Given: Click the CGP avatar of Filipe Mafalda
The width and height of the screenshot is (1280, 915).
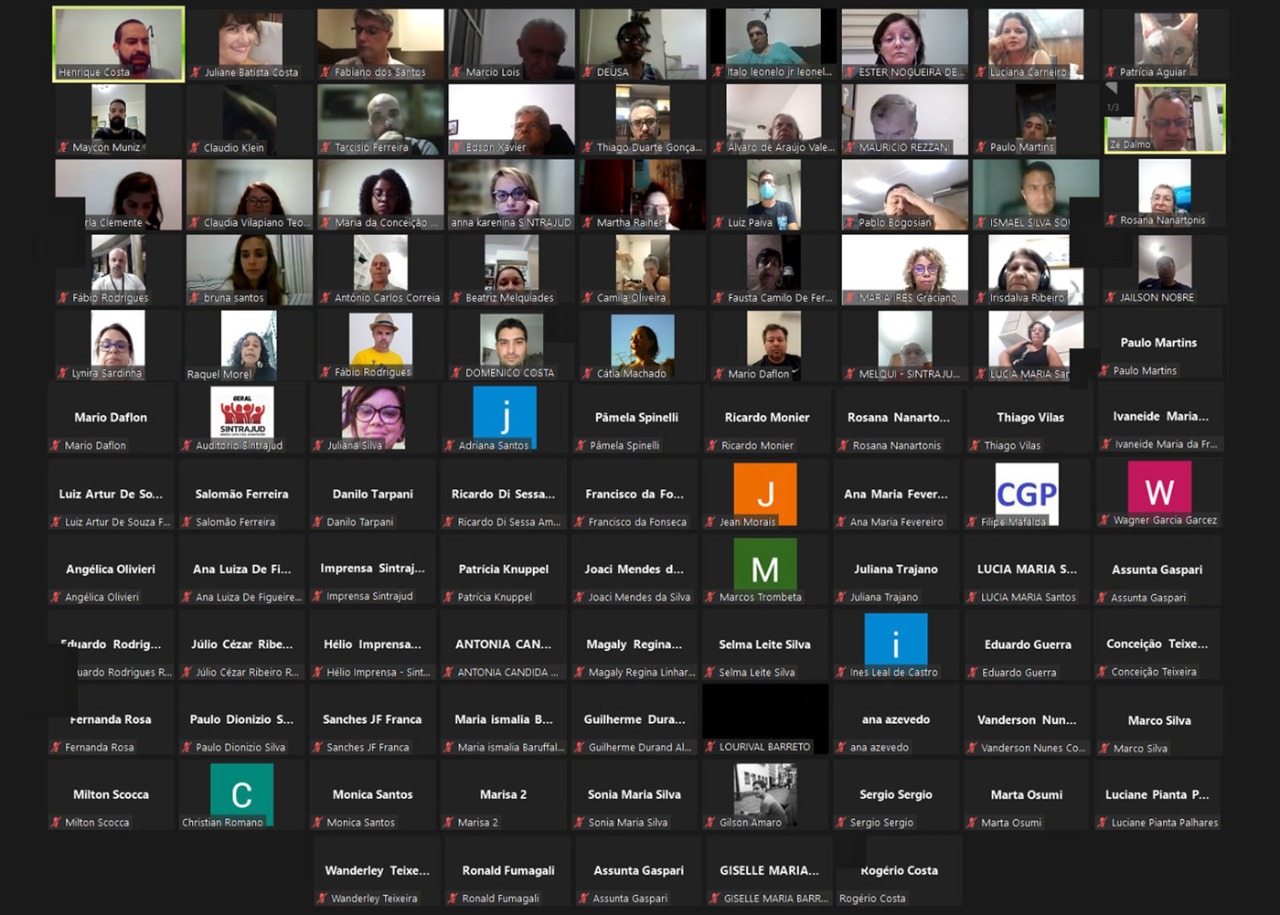Looking at the screenshot, I should point(1027,490).
